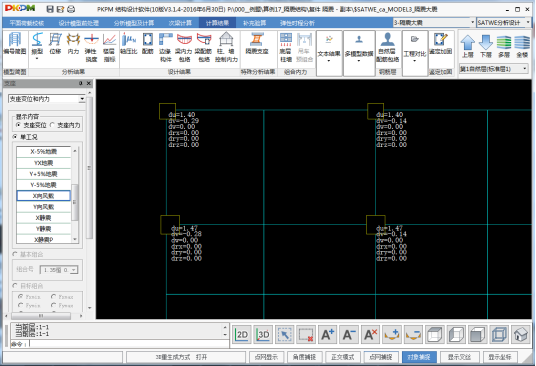Viewport: 536px width, 366px height.
Task: Activate the arrow selection tool in bottom toolbar
Action: click(284, 335)
